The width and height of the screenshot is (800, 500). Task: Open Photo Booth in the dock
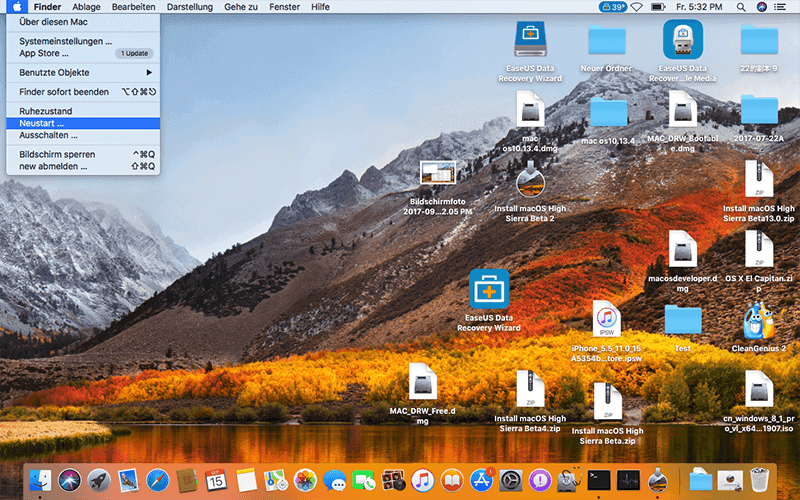[393, 480]
